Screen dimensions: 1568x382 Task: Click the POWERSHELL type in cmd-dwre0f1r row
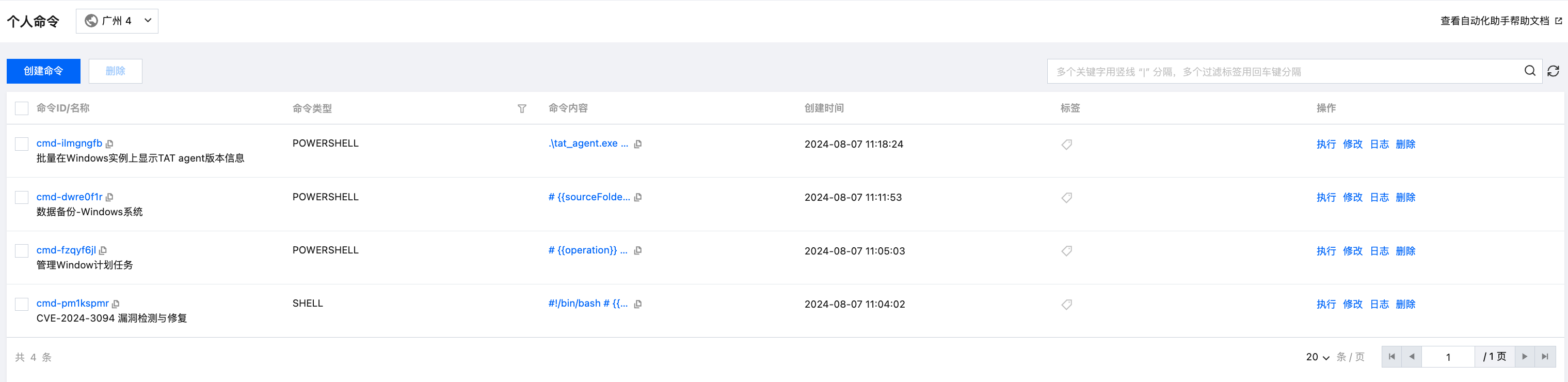tap(326, 197)
